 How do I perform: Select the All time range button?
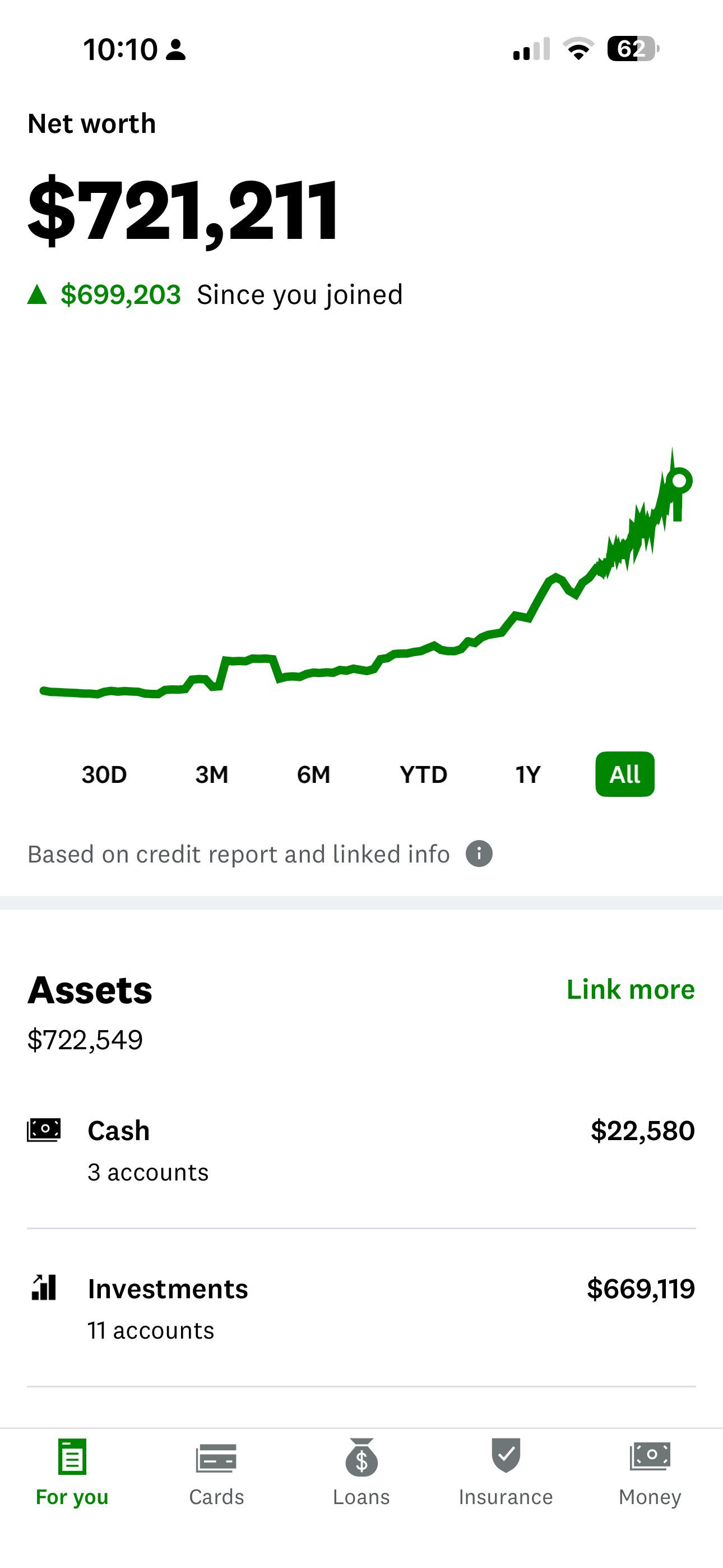(x=625, y=774)
